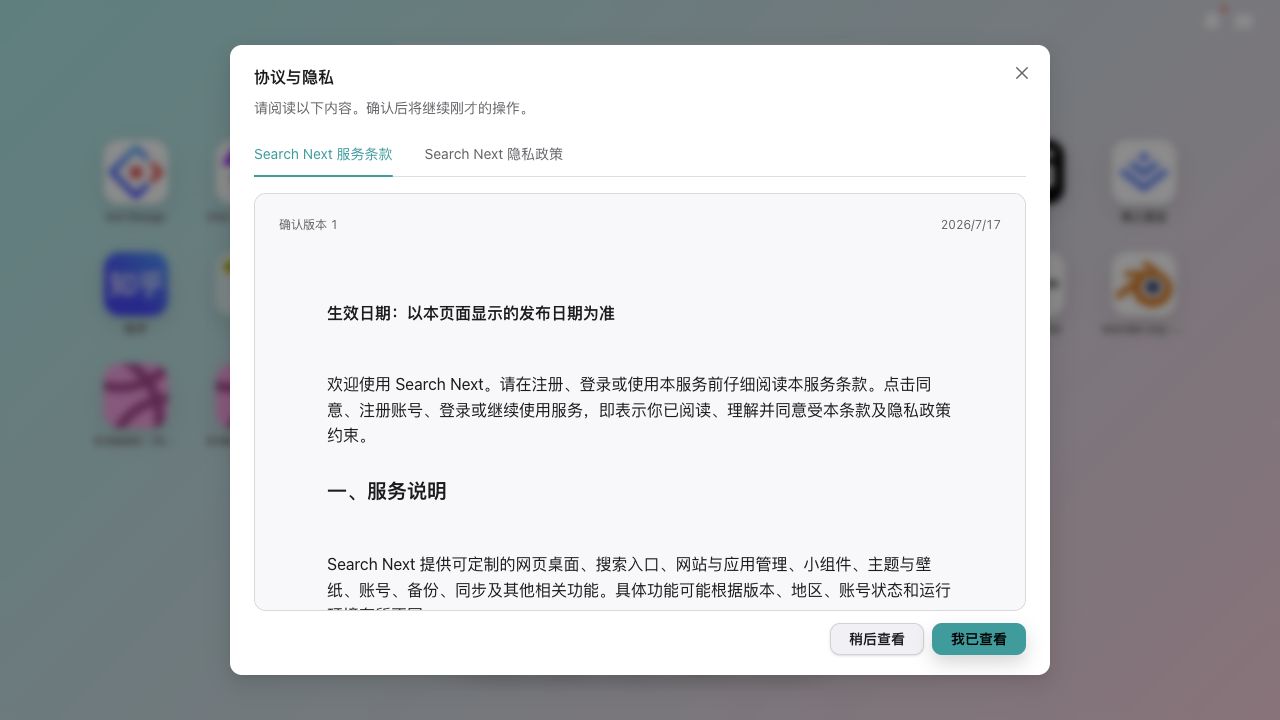The height and width of the screenshot is (720, 1280).
Task: Open the blue layered-stack icon behind dialog
Action: coord(1143,172)
